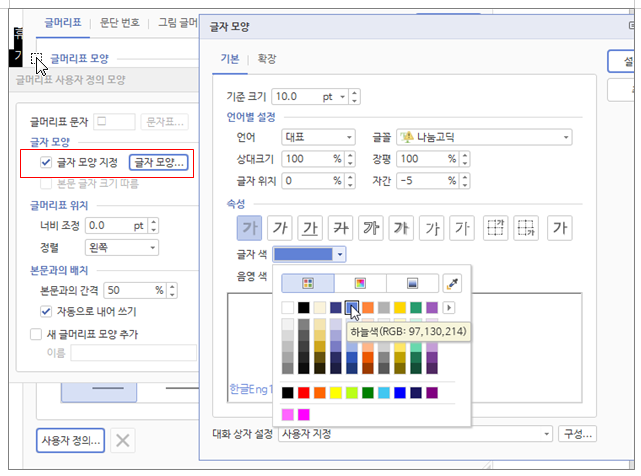
Task: Pick a color with the eyedropper tool
Action: point(452,283)
